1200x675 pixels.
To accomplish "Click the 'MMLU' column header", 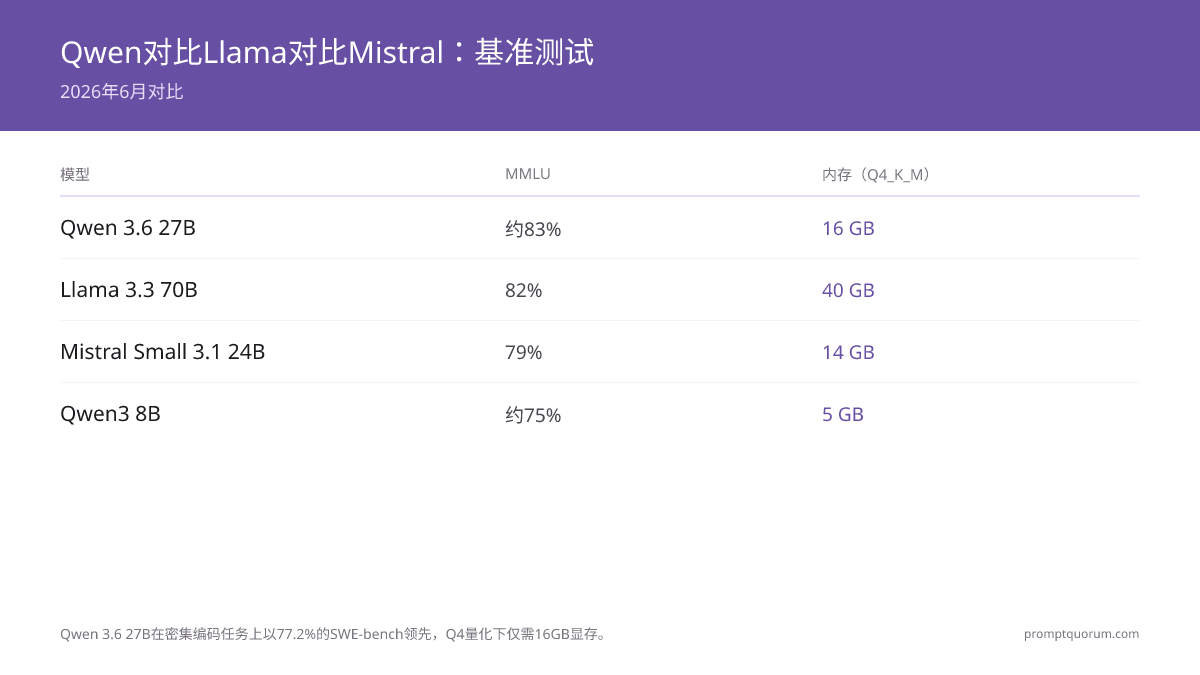I will click(x=528, y=174).
